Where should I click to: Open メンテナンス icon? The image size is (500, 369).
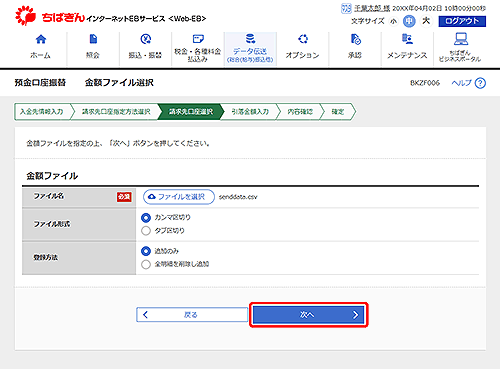pos(407,39)
